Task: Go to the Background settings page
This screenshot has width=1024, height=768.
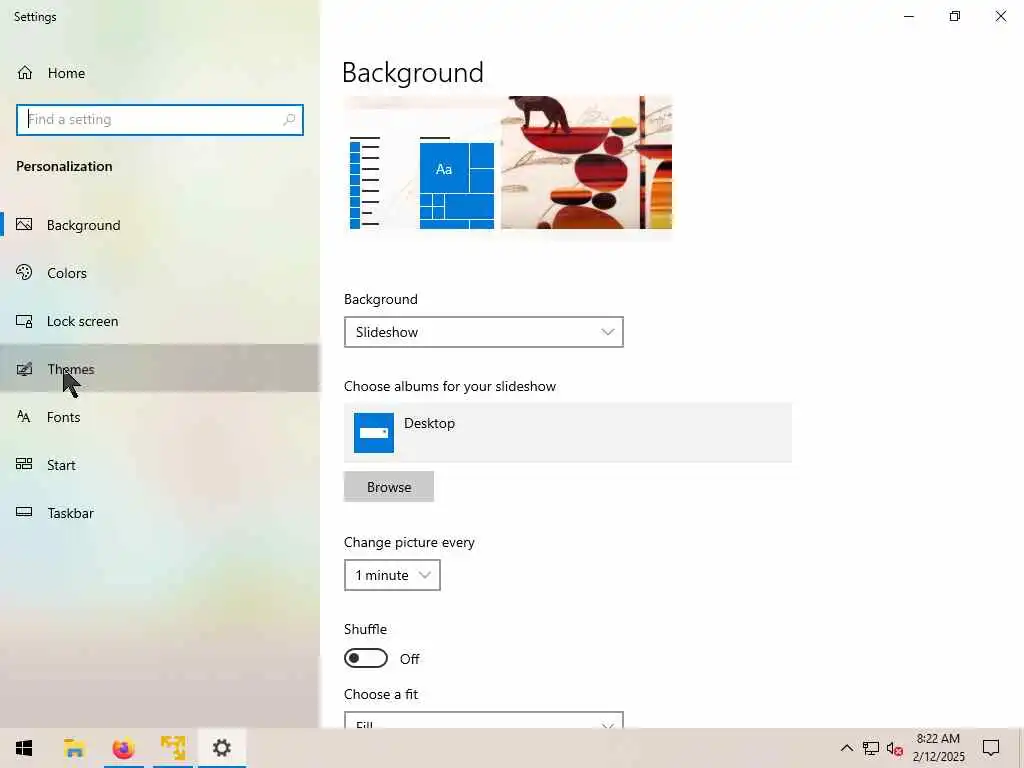Action: [160, 225]
